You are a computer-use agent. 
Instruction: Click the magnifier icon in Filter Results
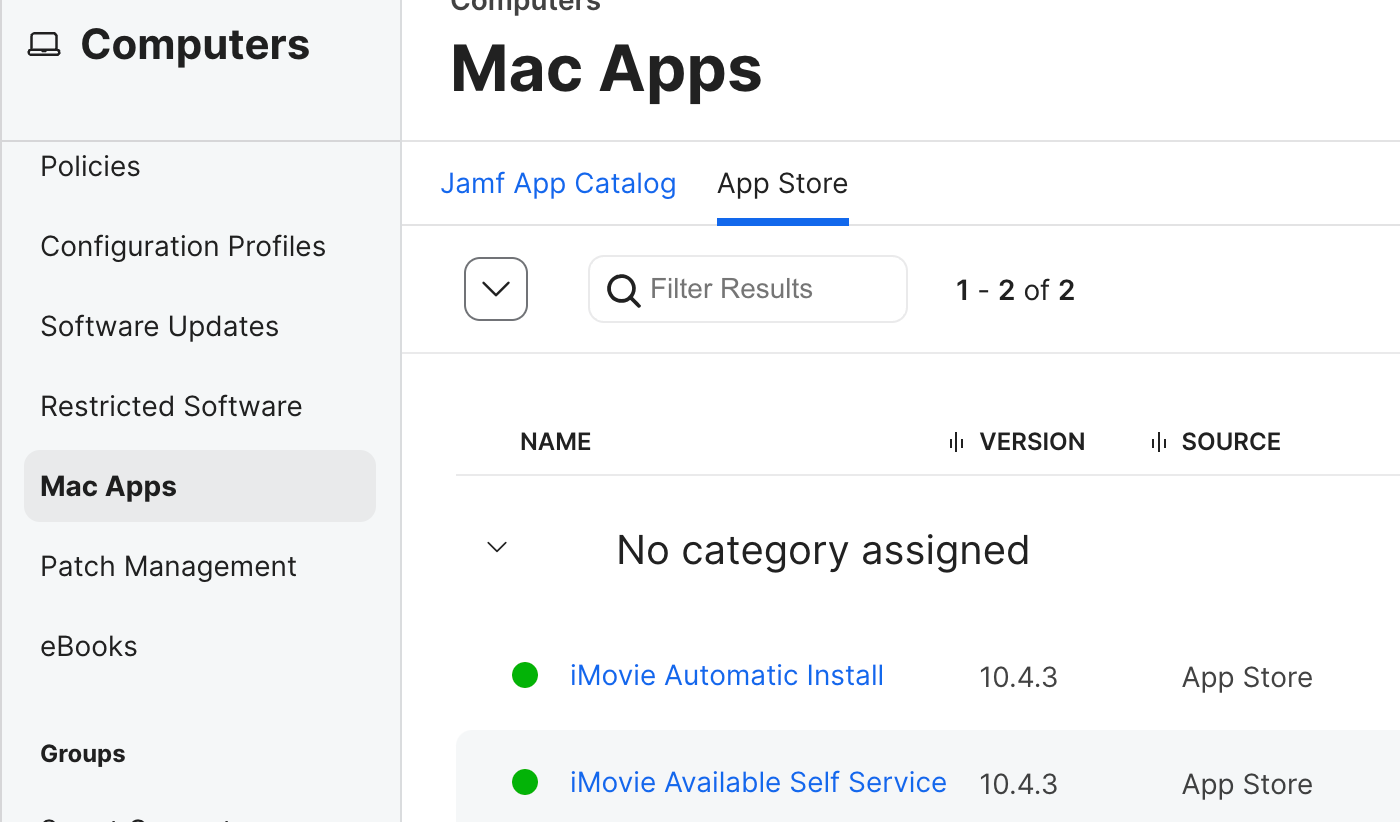tap(624, 290)
